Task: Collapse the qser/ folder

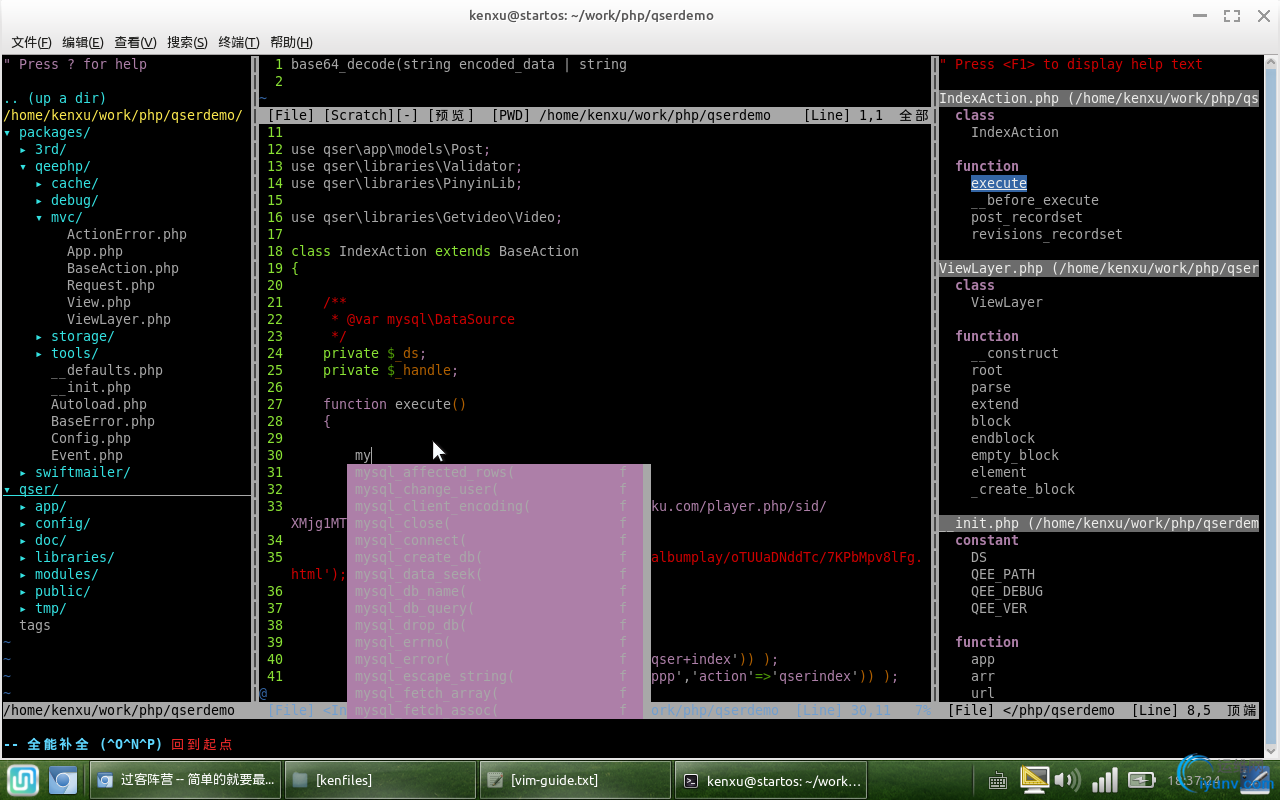Action: [31, 489]
